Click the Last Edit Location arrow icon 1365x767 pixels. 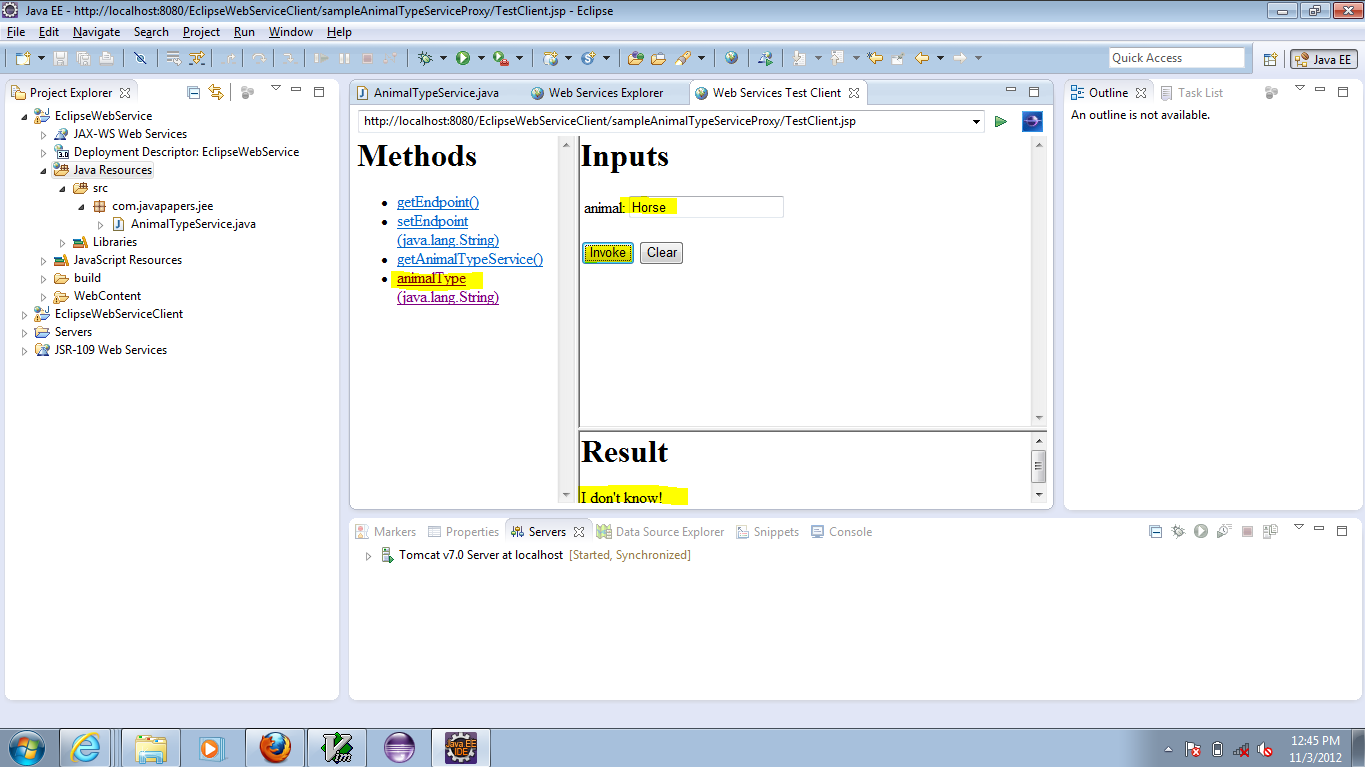point(874,58)
